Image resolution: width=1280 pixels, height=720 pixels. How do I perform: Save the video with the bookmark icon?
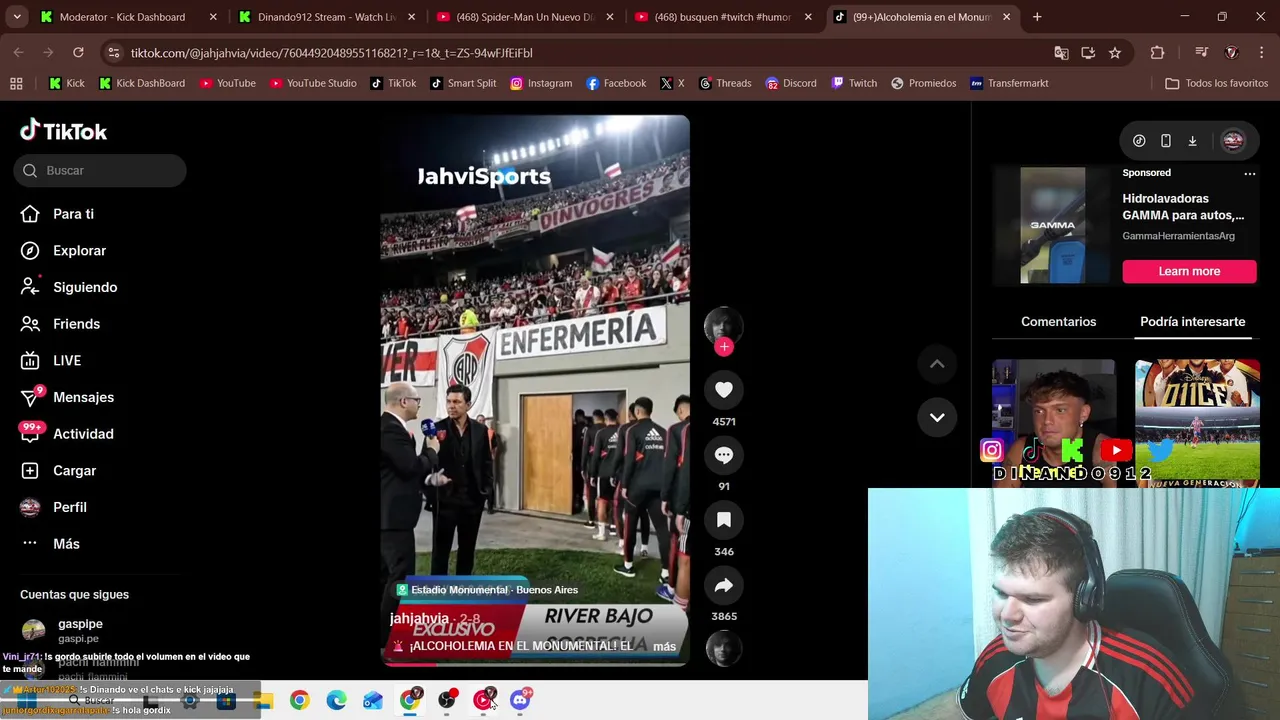[724, 520]
